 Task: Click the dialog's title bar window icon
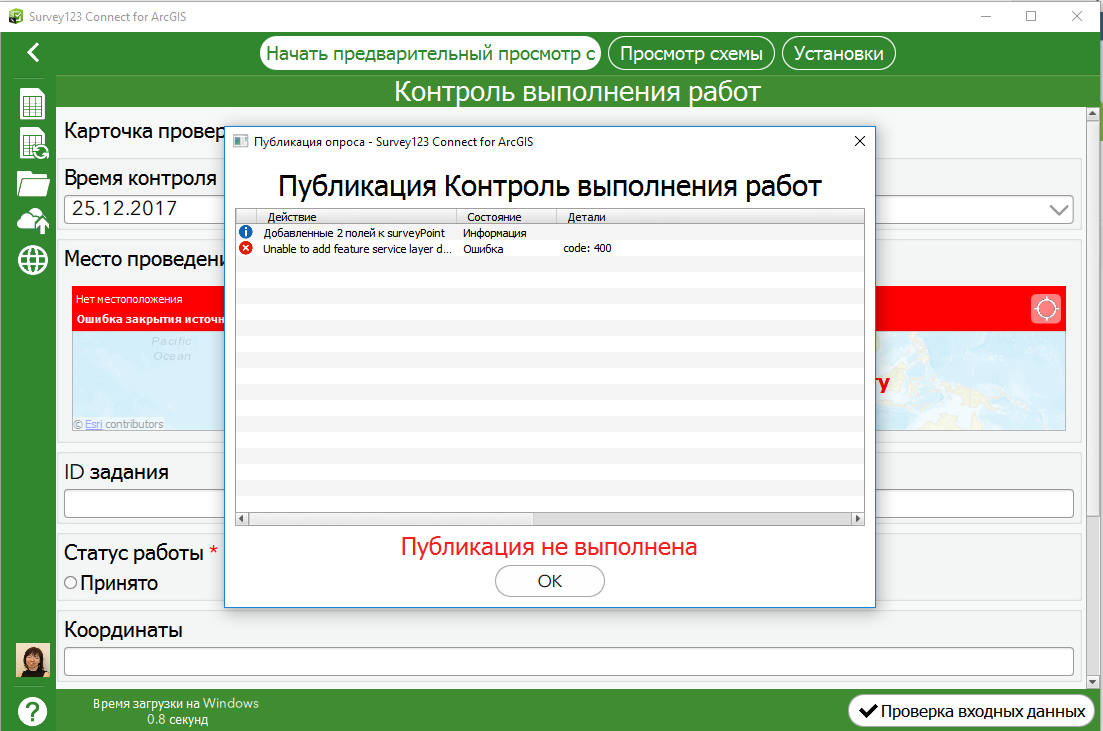tap(241, 141)
